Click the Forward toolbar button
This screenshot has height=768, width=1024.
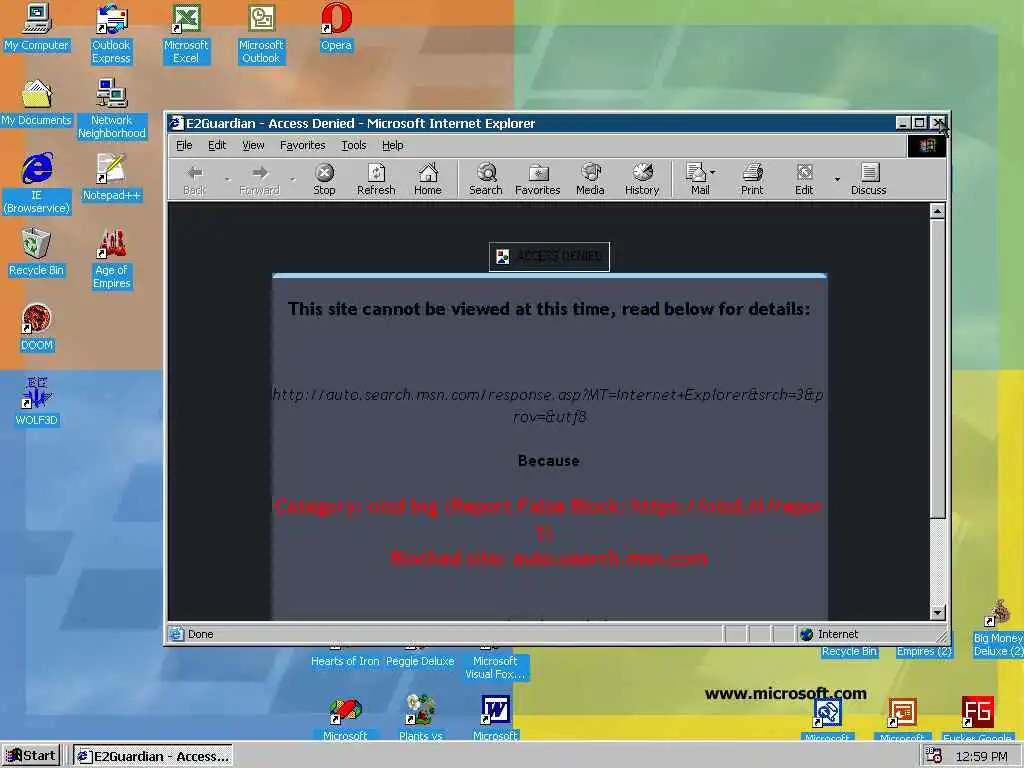click(260, 180)
